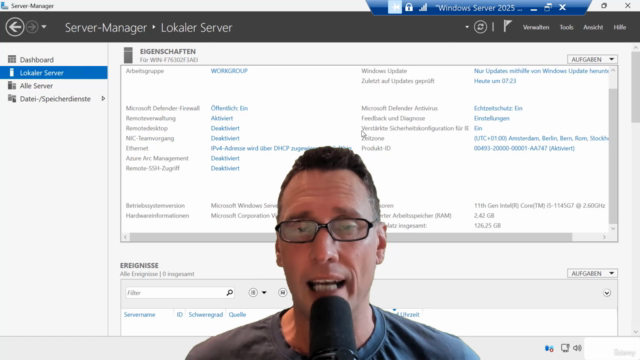The image size is (640, 360).
Task: Open the Ereignisse AUFGABEN dropdown
Action: [592, 273]
